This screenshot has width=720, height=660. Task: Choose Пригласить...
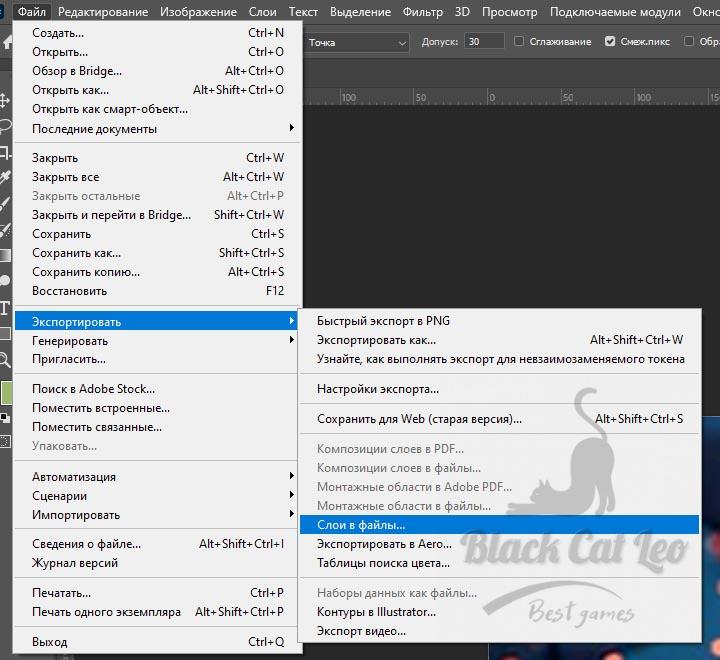[157, 359]
